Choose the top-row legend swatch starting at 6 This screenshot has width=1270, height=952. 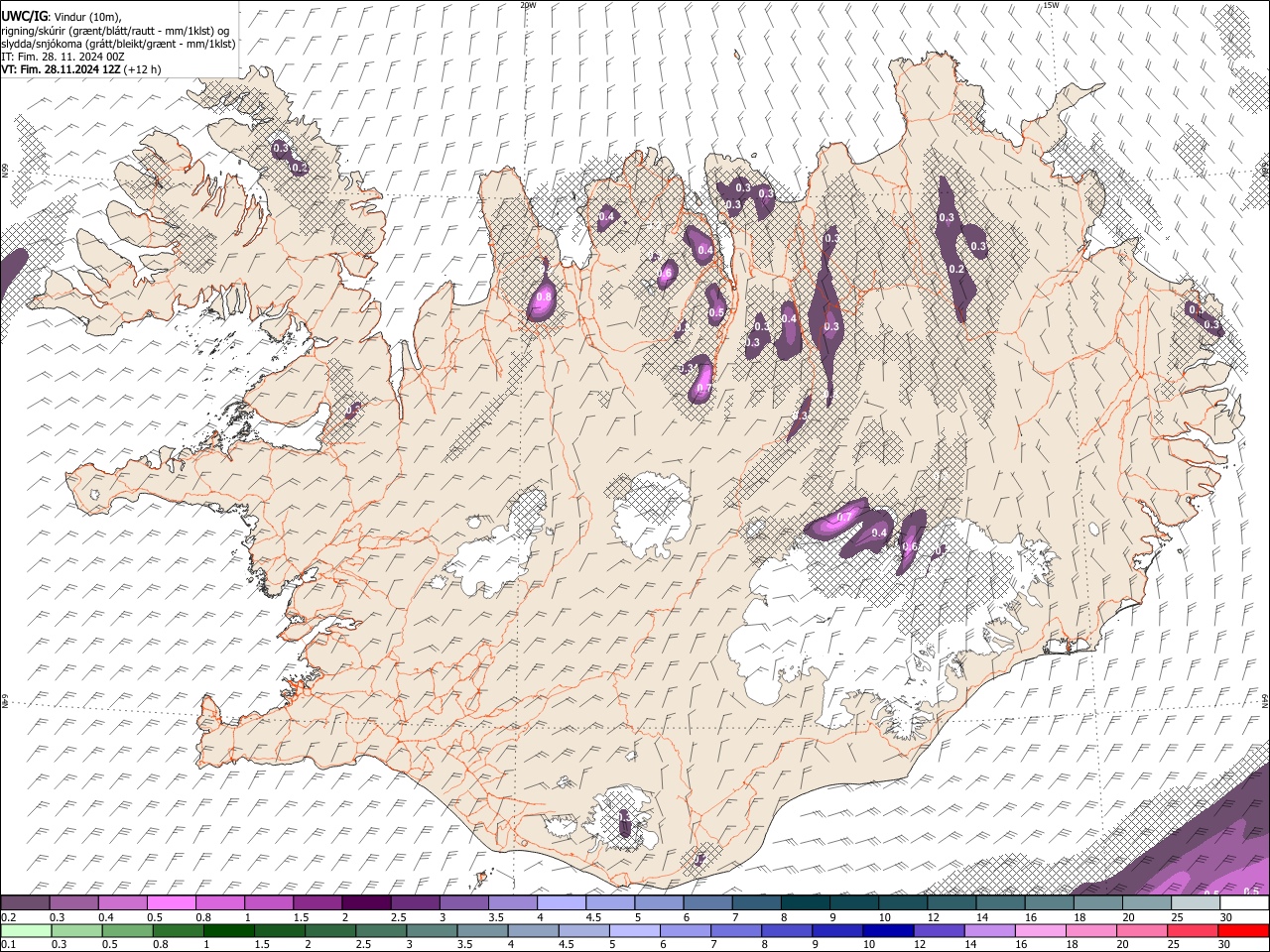(707, 902)
